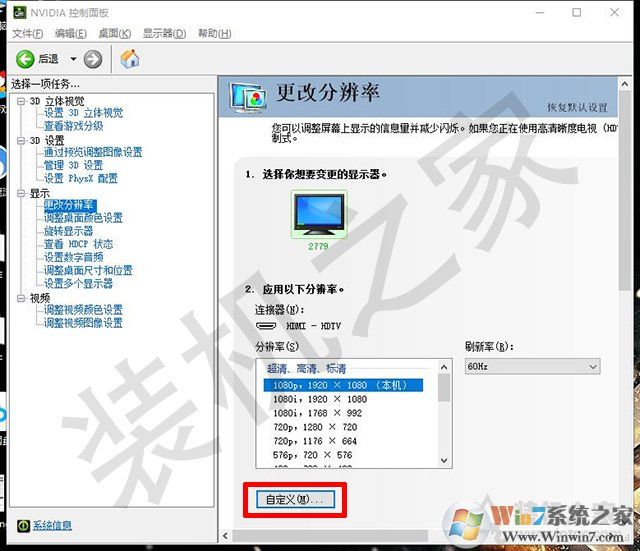Open 设置多个显示器 task
640x551 pixels.
click(x=78, y=283)
